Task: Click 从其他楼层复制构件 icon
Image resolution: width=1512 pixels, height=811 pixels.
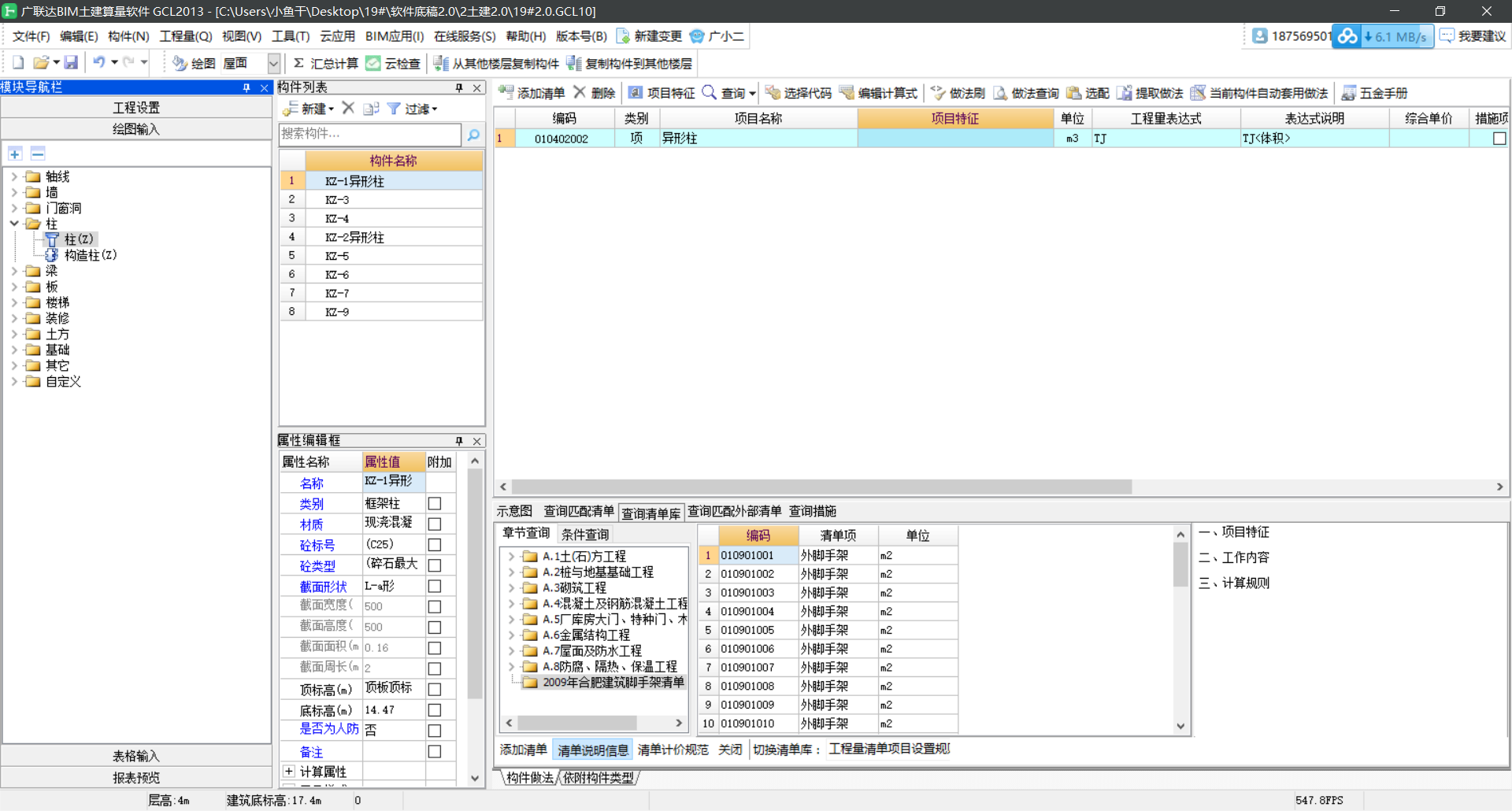Action: [441, 63]
